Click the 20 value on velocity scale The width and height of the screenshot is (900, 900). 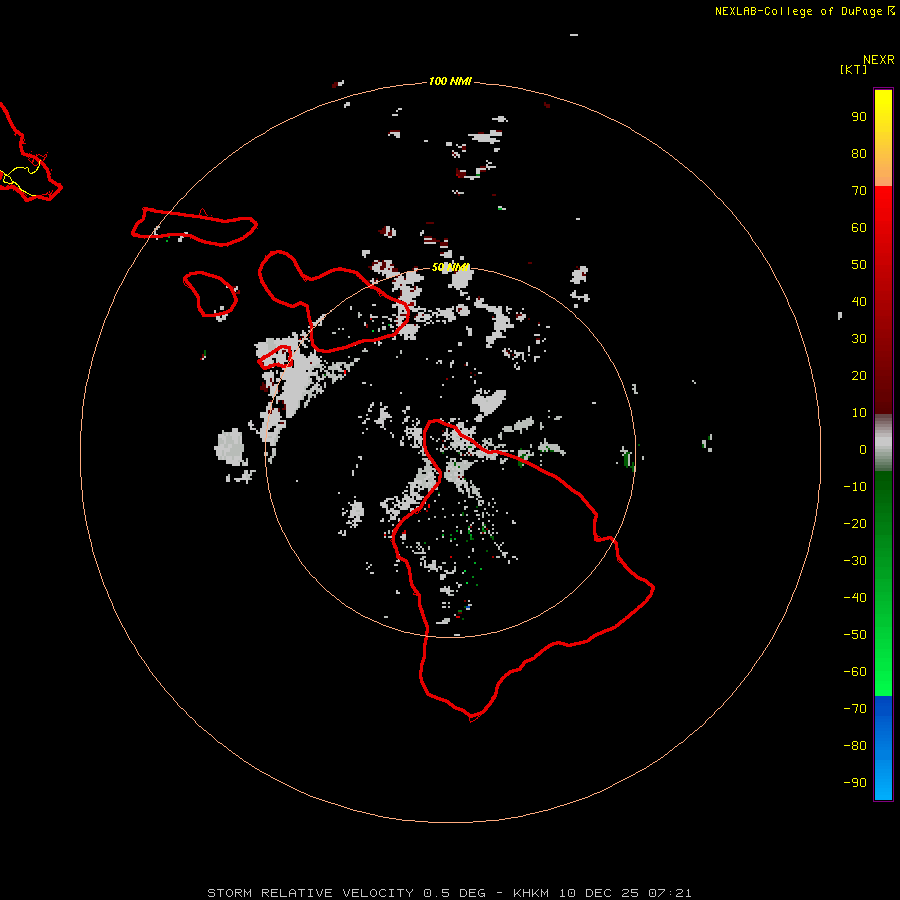coord(859,375)
